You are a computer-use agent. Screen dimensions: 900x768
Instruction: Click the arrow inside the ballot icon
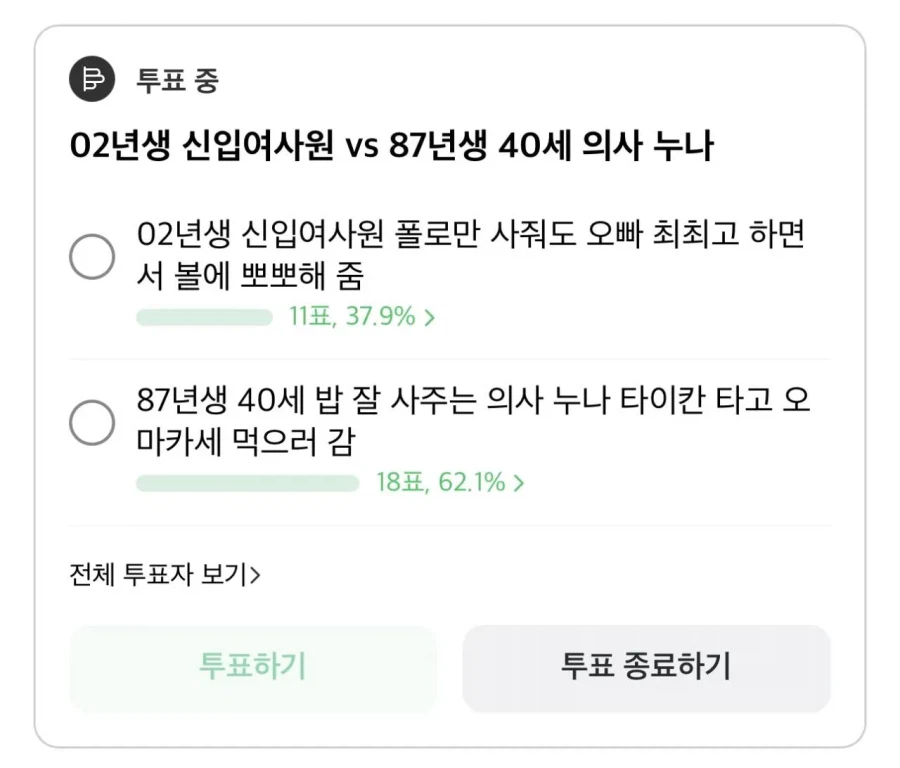coord(91,78)
